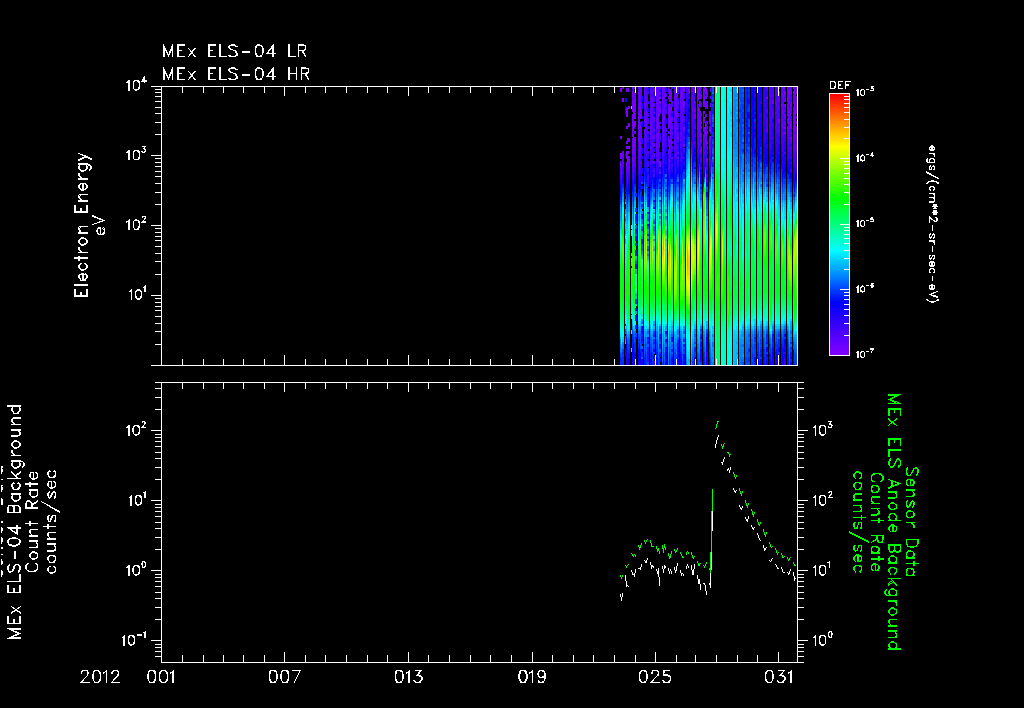Click the green 'MEx ELS Anode Background' label
Viewport: 1024px width, 708px height.
893,522
